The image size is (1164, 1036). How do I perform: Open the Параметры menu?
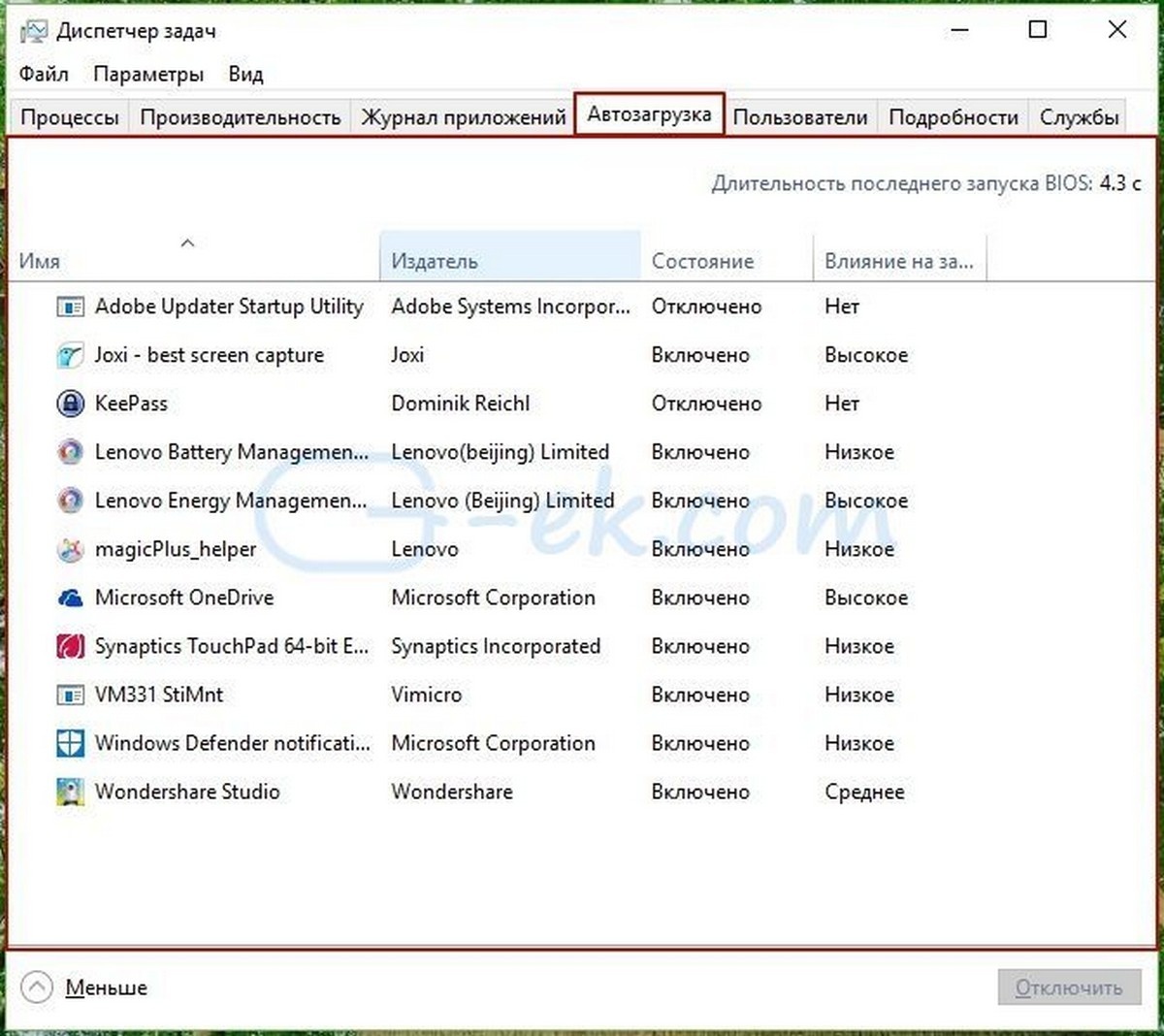(148, 74)
